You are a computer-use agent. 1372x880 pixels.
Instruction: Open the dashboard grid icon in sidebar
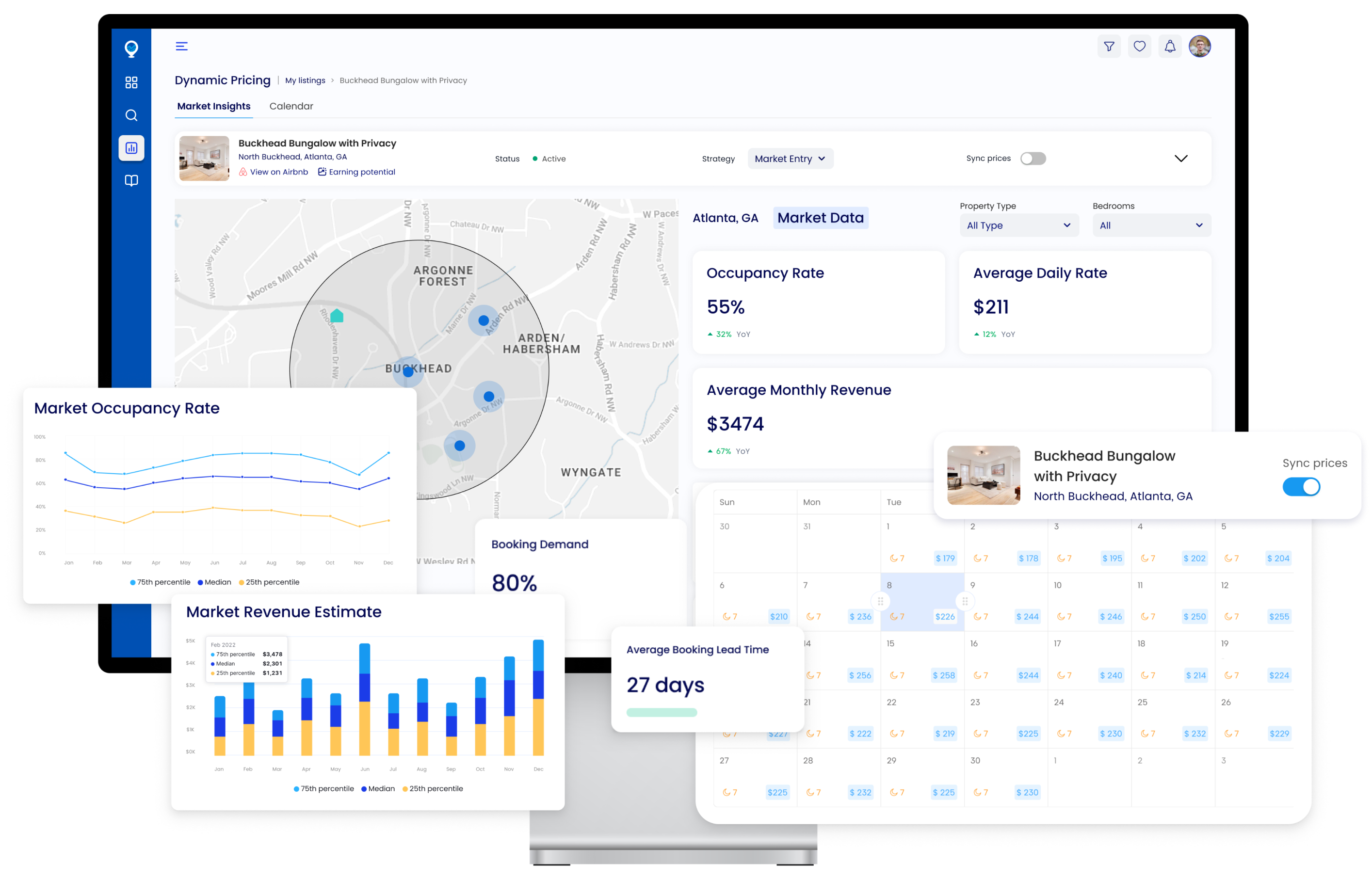pos(131,83)
